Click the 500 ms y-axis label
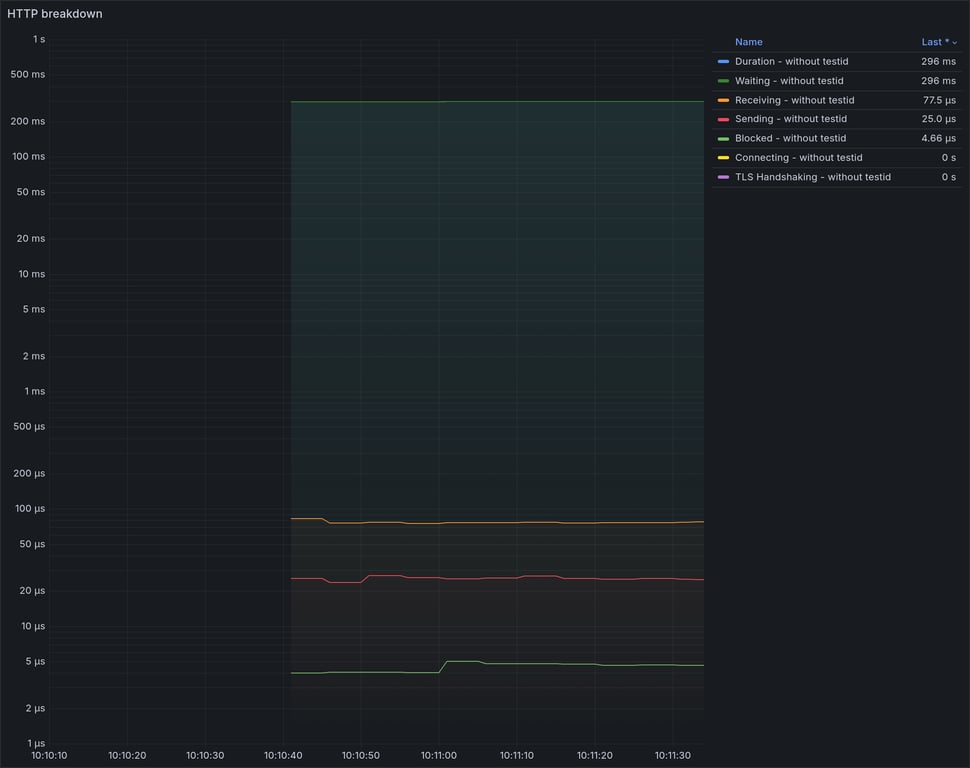970x768 pixels. tap(28, 74)
